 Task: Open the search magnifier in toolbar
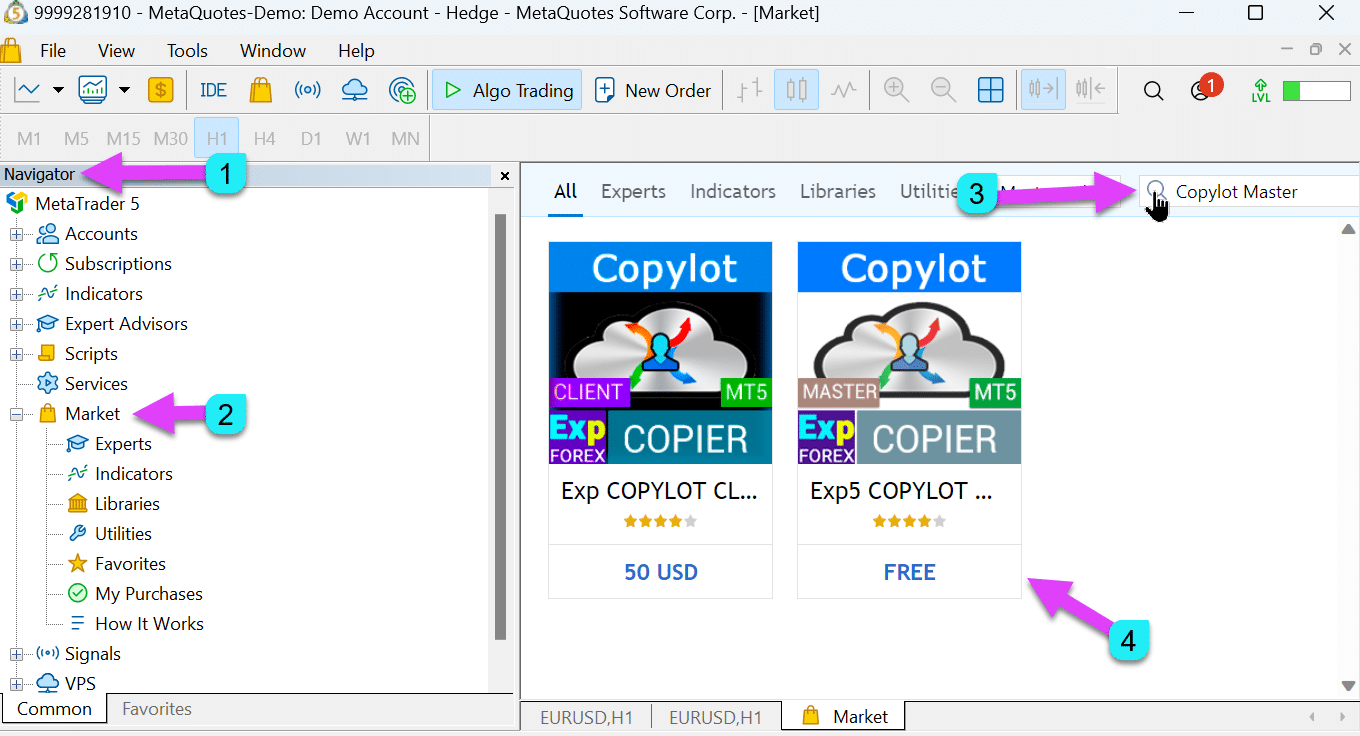[x=1153, y=91]
